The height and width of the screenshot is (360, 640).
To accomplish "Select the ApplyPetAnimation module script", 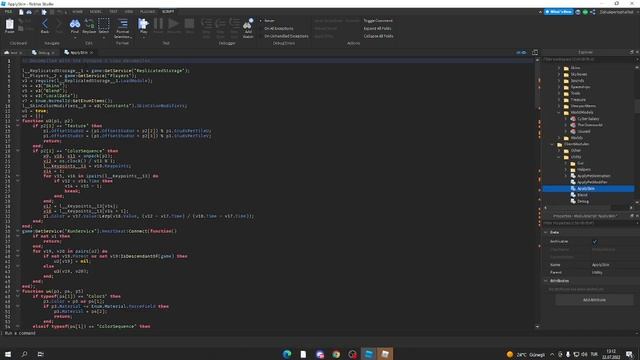I will [593, 176].
